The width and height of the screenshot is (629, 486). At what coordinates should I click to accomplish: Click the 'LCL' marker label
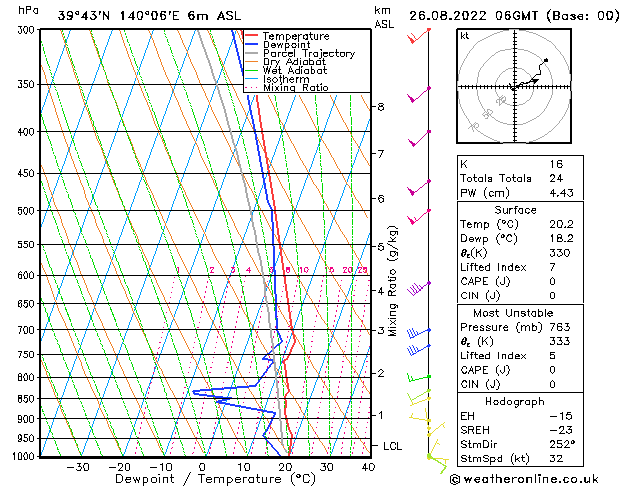[x=392, y=446]
